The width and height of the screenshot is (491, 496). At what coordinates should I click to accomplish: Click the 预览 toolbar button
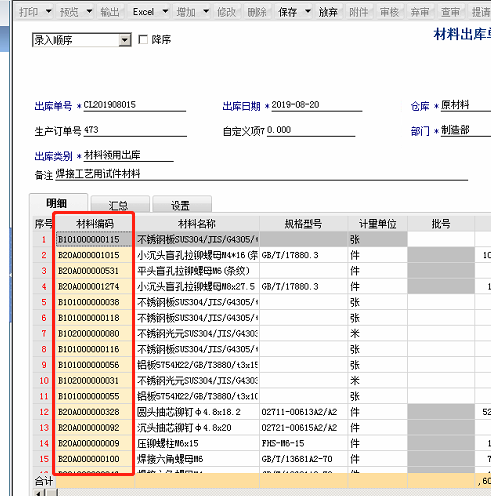(69, 12)
